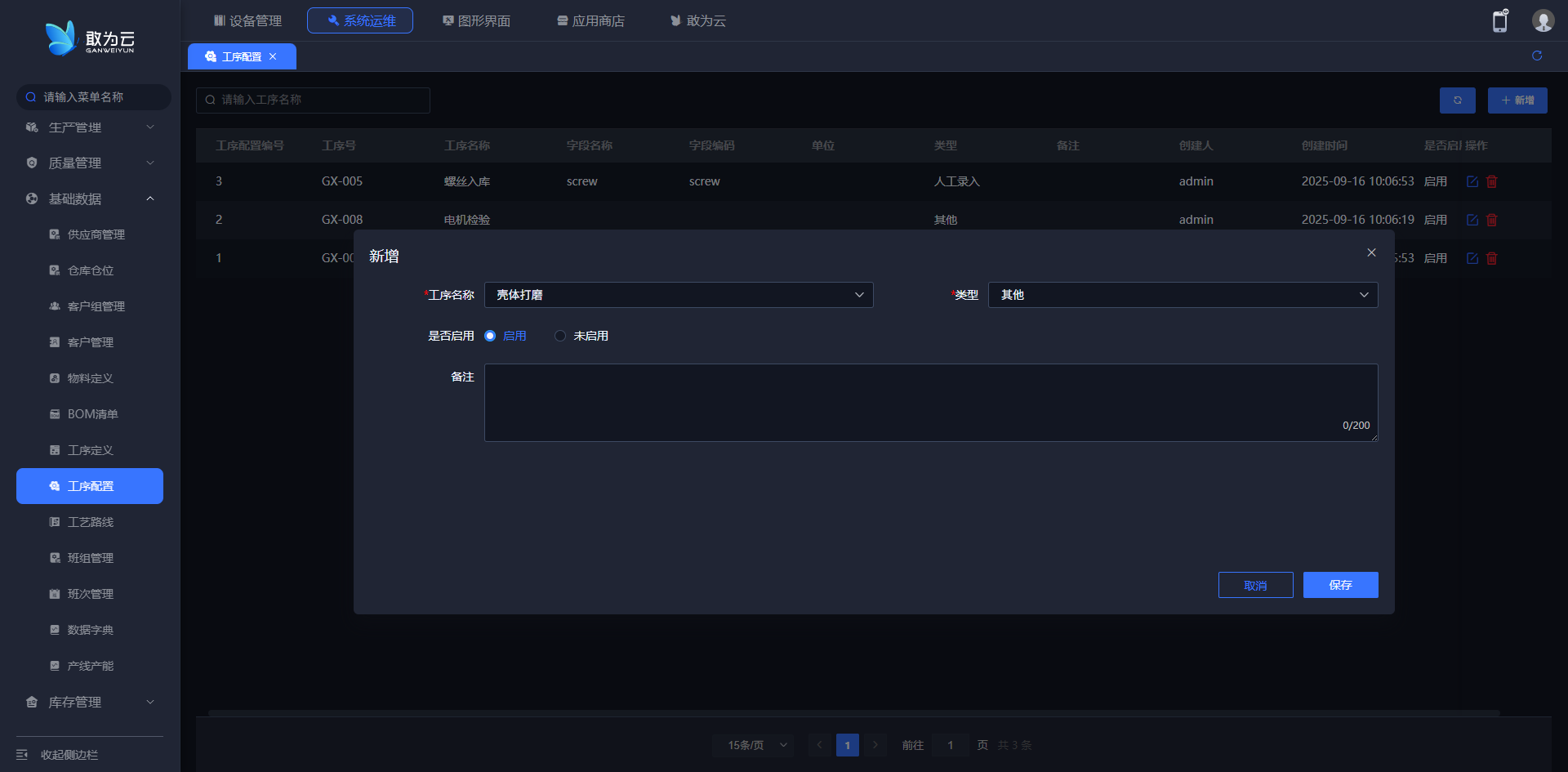Click the 取消 button
This screenshot has height=772, width=1568.
pyautogui.click(x=1255, y=585)
